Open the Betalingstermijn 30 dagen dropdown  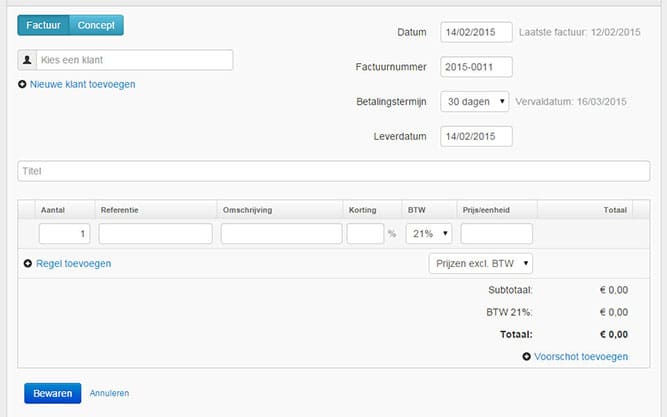pos(475,102)
